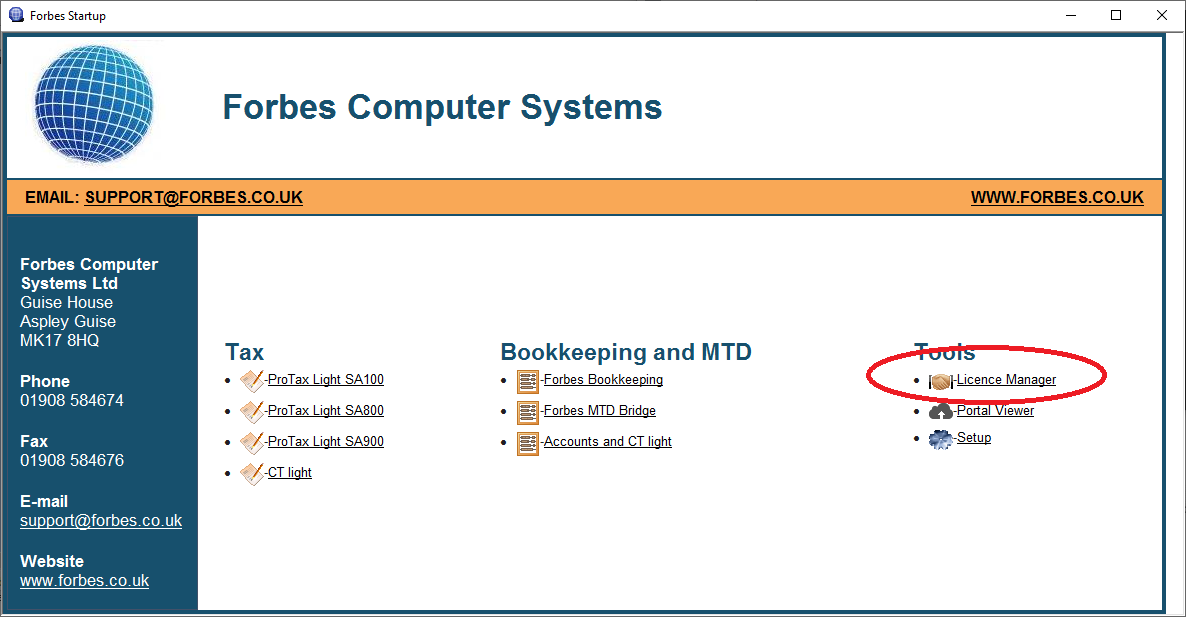Maximize the Forbes Startup window
Image resolution: width=1186 pixels, height=617 pixels.
point(1116,15)
